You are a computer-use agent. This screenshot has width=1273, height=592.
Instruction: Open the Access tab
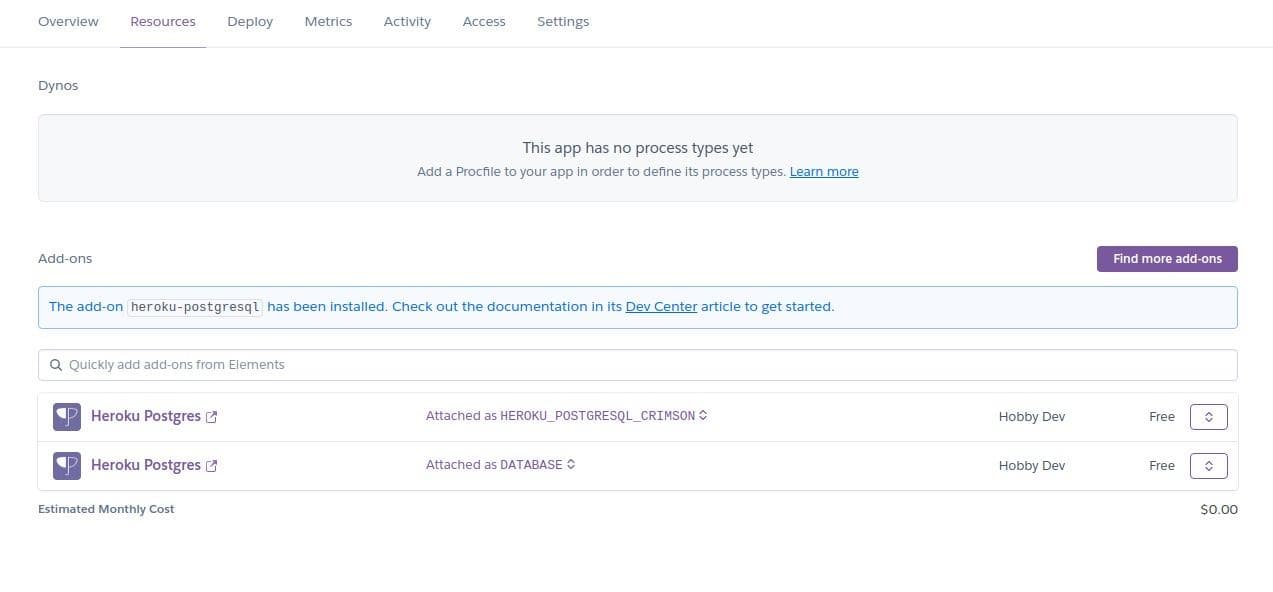tap(484, 21)
